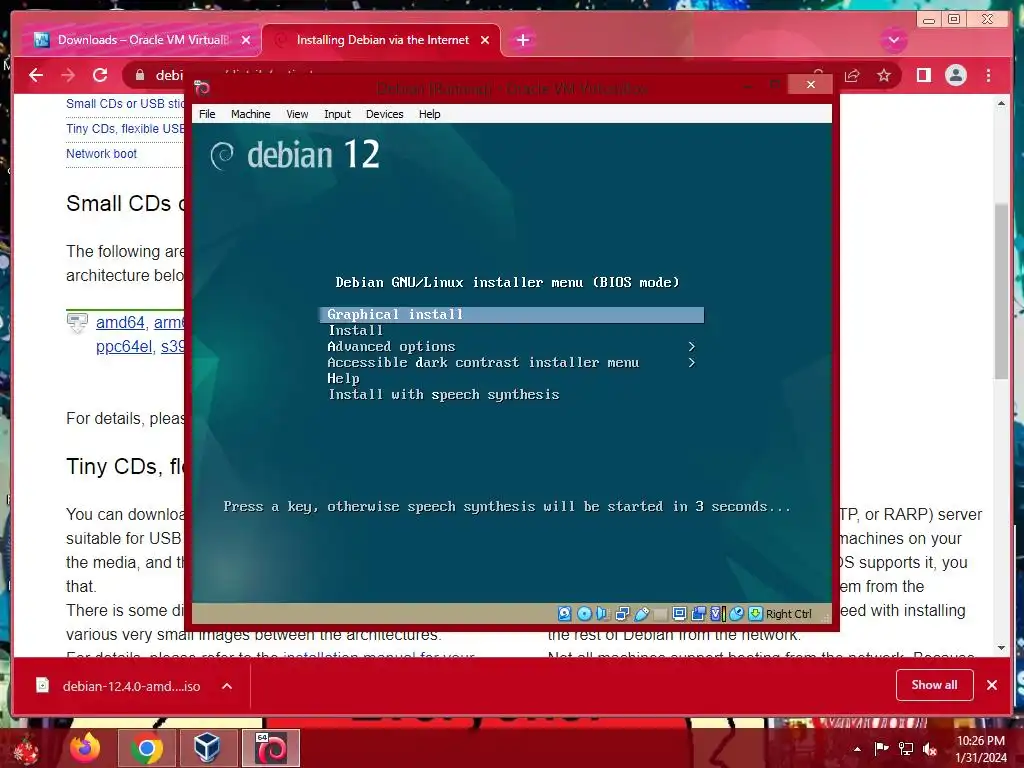Show hidden system tray icons
The height and width of the screenshot is (768, 1024).
pos(857,749)
